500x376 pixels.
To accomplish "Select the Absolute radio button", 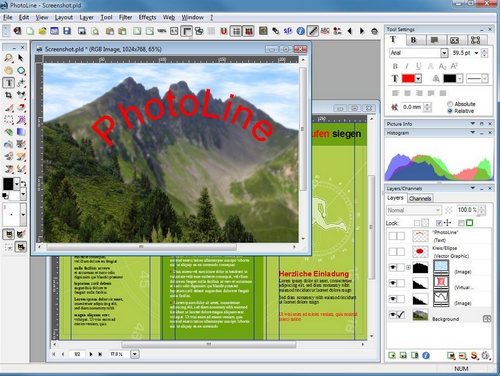I will coord(450,104).
